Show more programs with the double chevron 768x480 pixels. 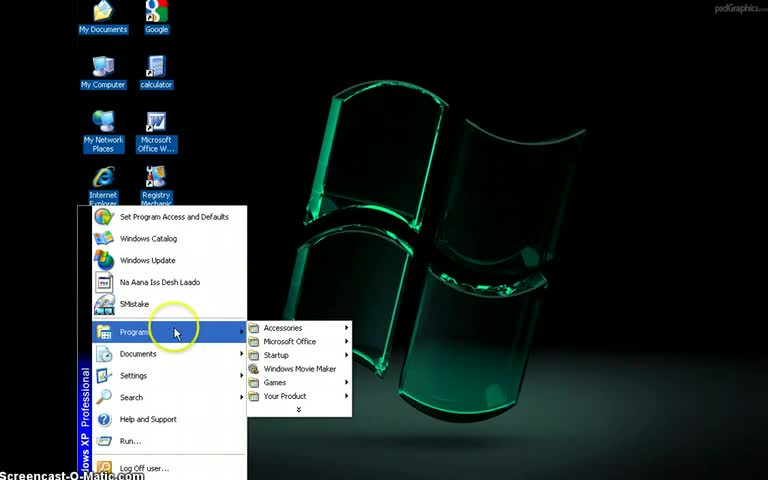coord(299,409)
